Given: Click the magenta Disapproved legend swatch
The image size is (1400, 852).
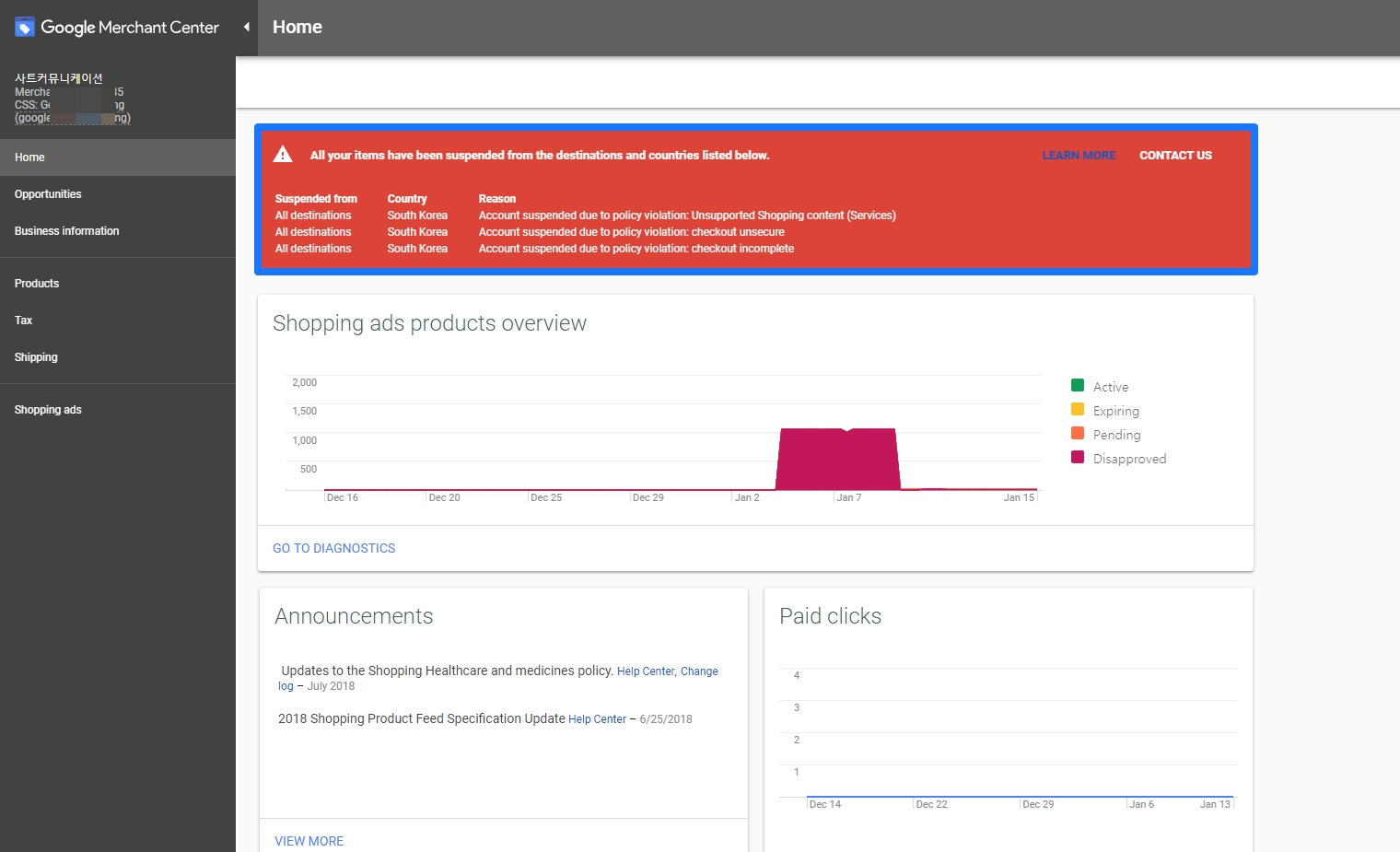Looking at the screenshot, I should 1078,457.
